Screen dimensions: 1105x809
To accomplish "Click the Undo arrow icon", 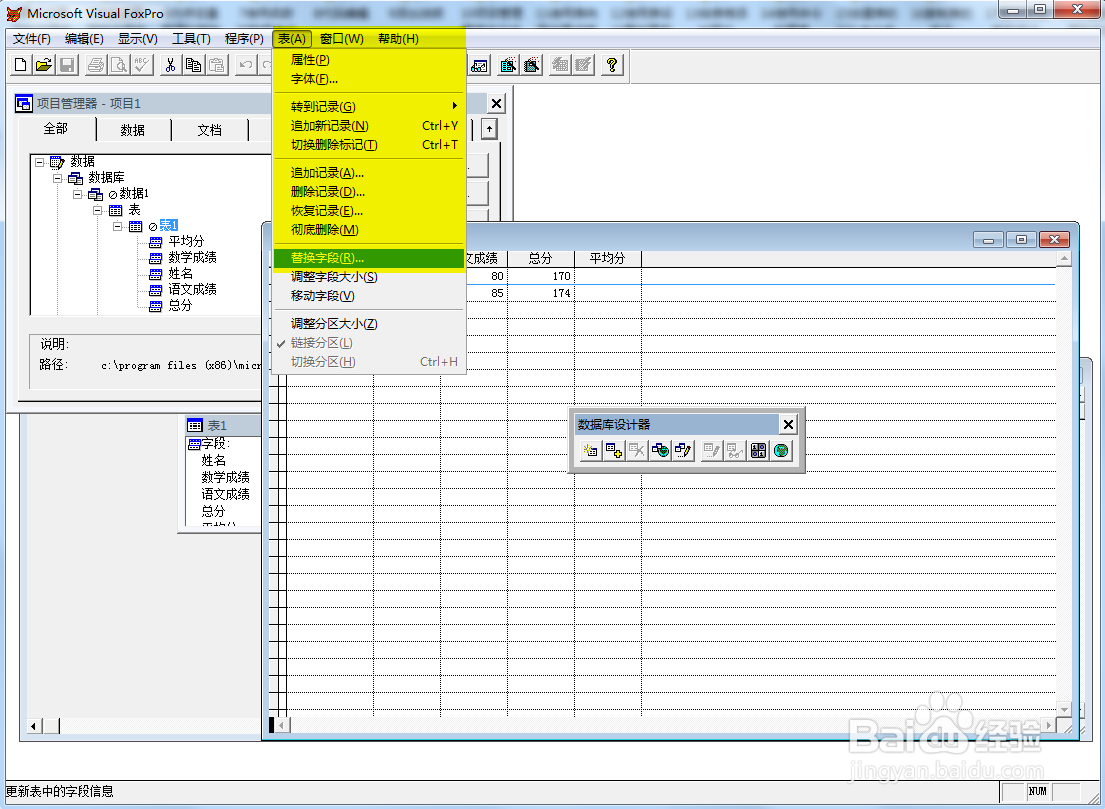I will [245, 65].
